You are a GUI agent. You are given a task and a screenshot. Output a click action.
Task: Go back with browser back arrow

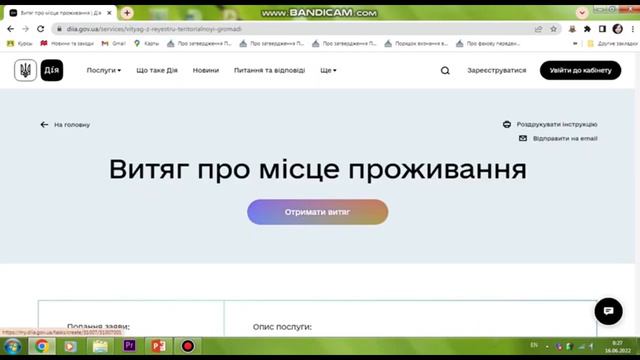coord(11,29)
